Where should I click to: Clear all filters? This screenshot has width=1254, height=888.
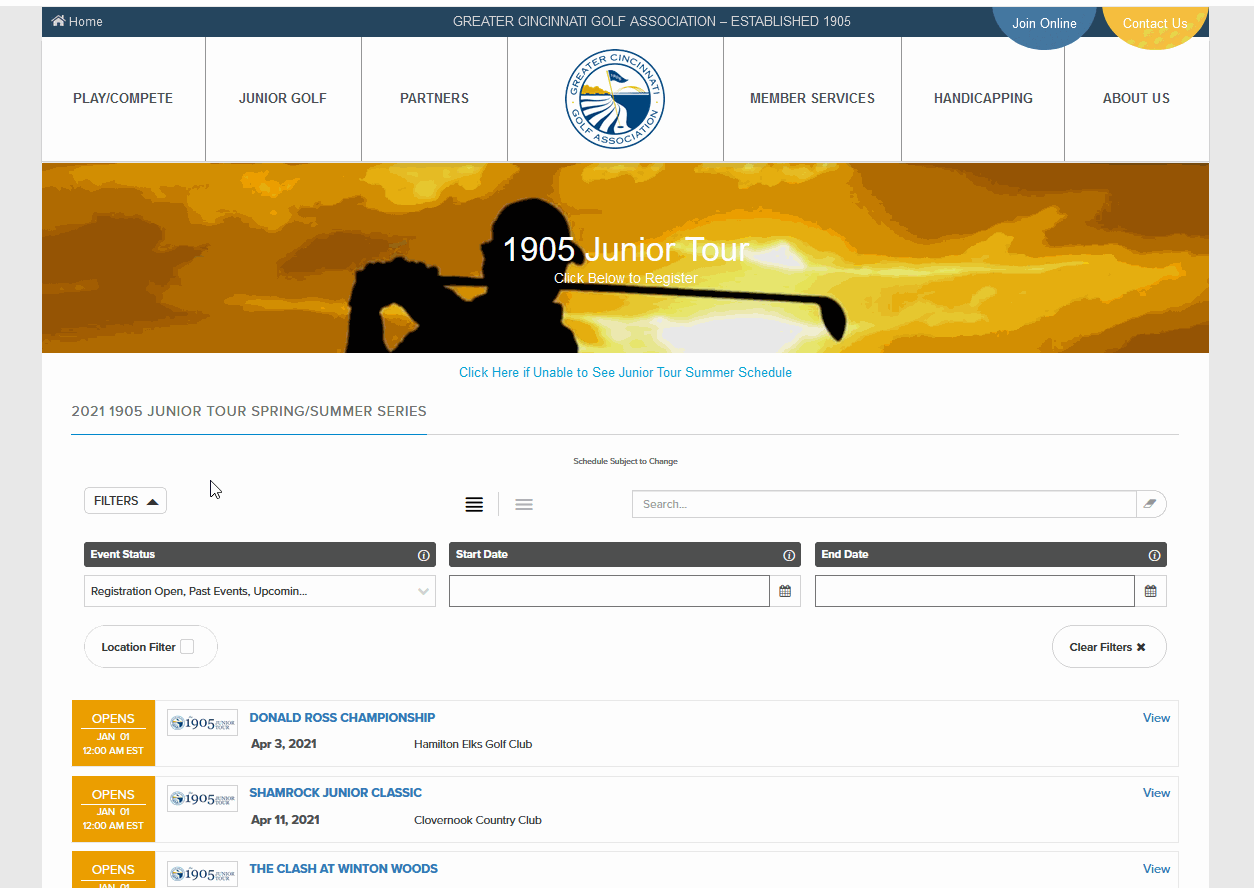[1109, 647]
